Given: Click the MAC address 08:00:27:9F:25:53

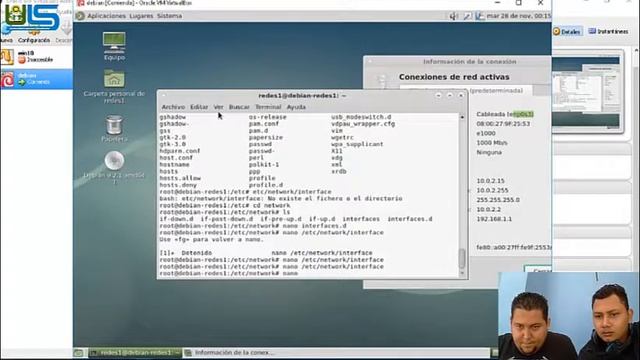Looking at the screenshot, I should 503,124.
